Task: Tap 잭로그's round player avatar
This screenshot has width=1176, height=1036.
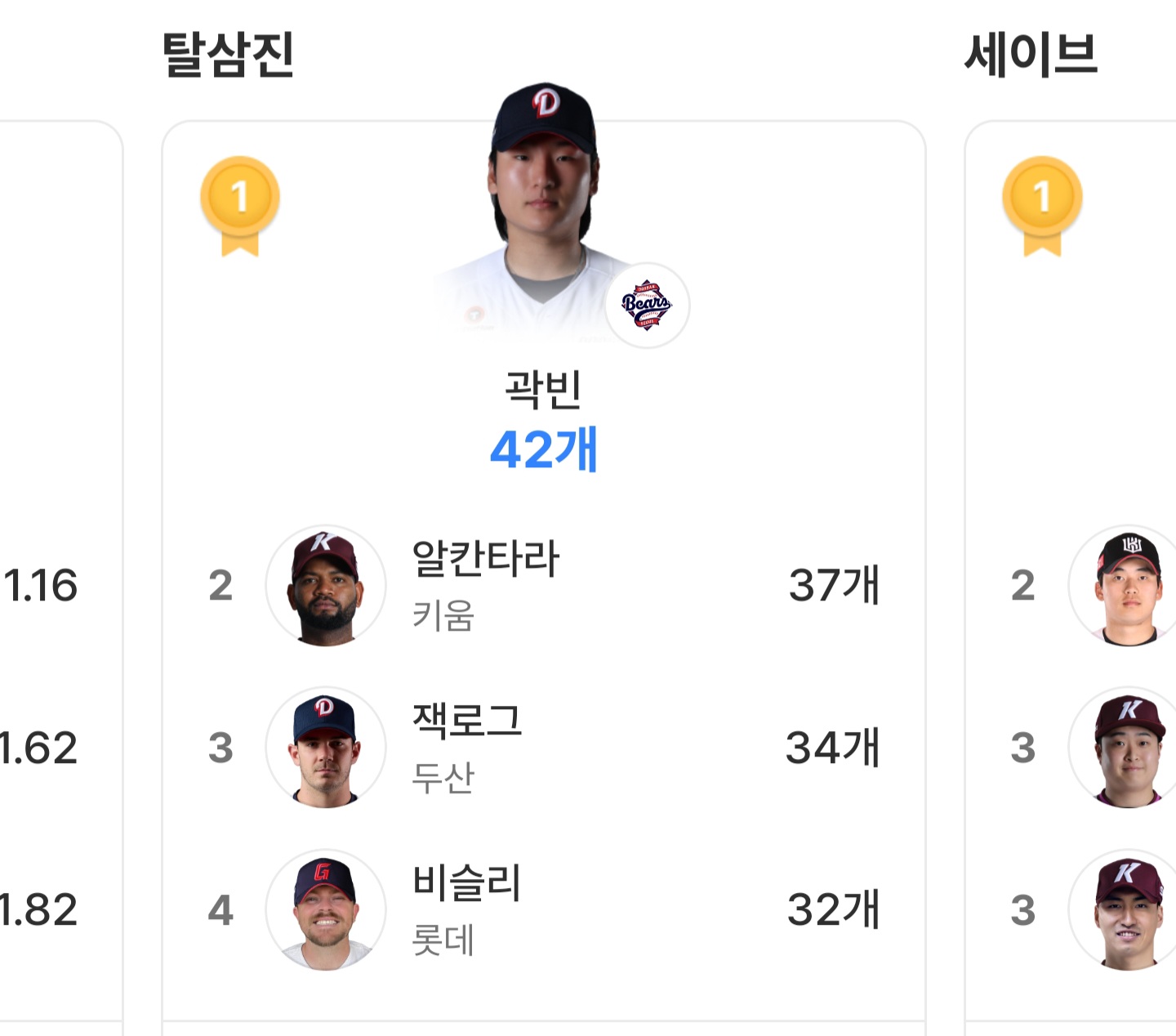Action: pos(326,748)
